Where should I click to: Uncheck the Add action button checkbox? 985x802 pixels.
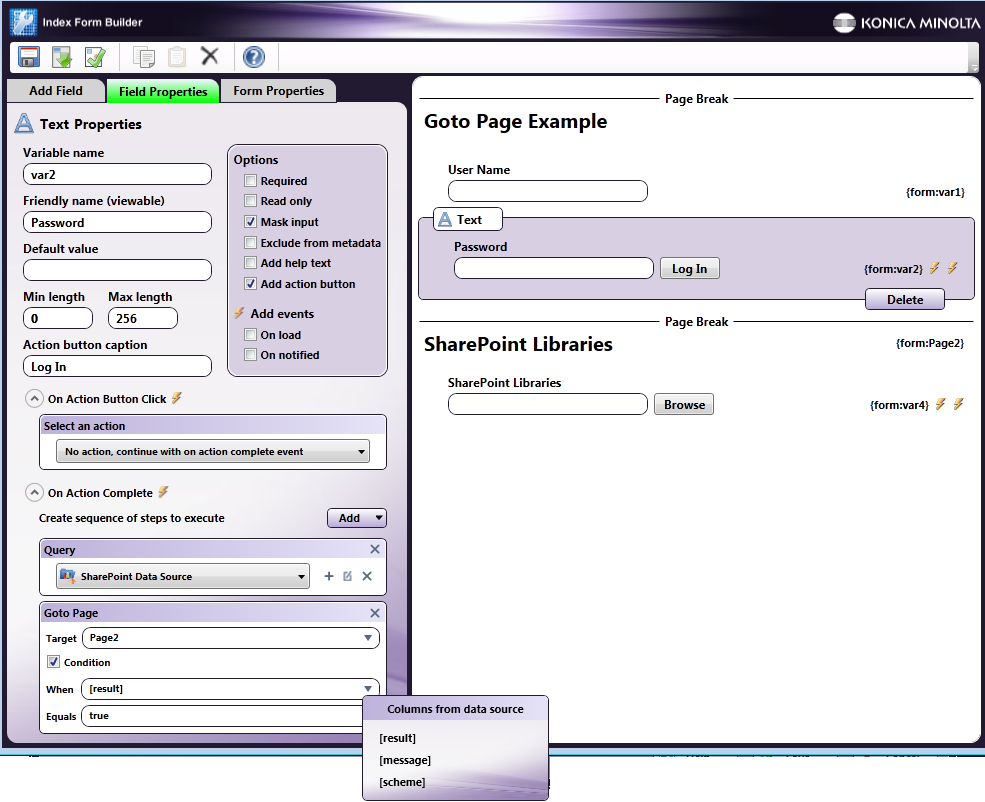tap(250, 284)
